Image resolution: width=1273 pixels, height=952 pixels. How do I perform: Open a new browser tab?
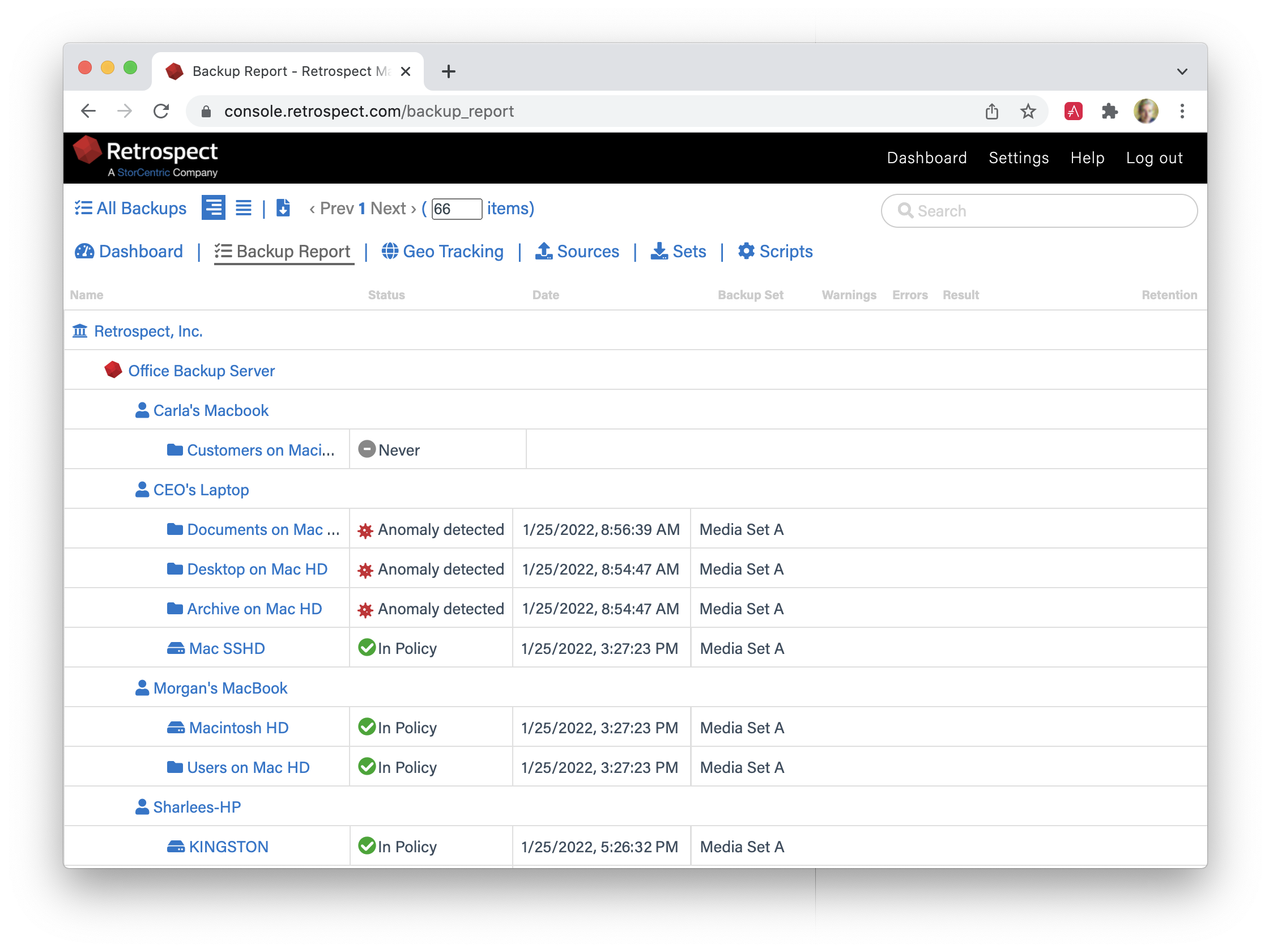tap(449, 71)
